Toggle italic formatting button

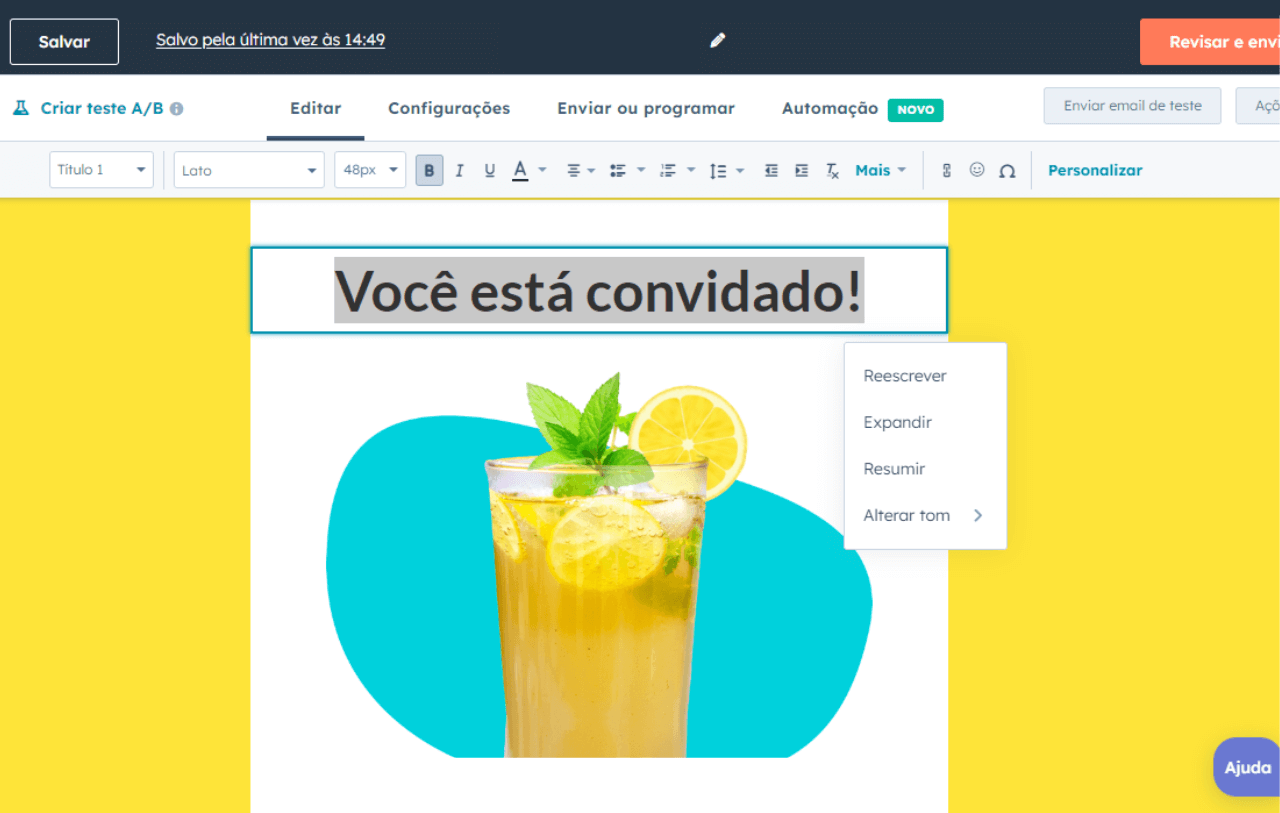(459, 170)
